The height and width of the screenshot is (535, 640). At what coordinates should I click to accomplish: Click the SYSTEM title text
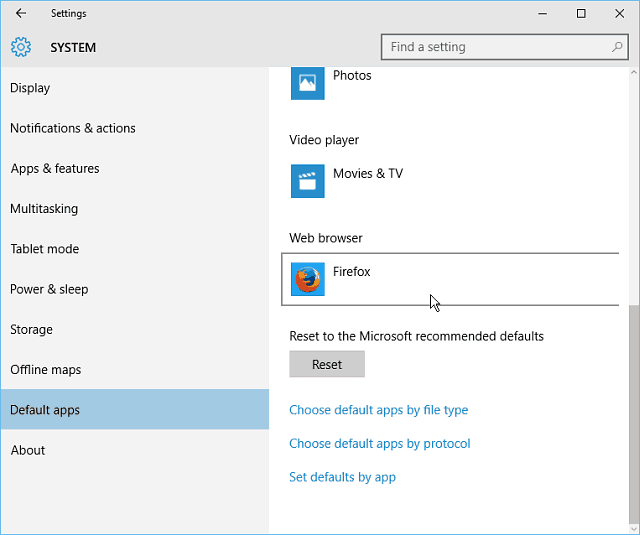tap(73, 47)
